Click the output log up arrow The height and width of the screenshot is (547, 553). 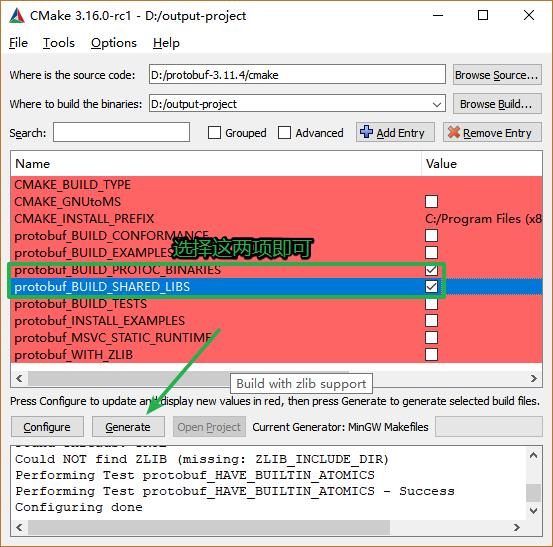click(x=534, y=456)
